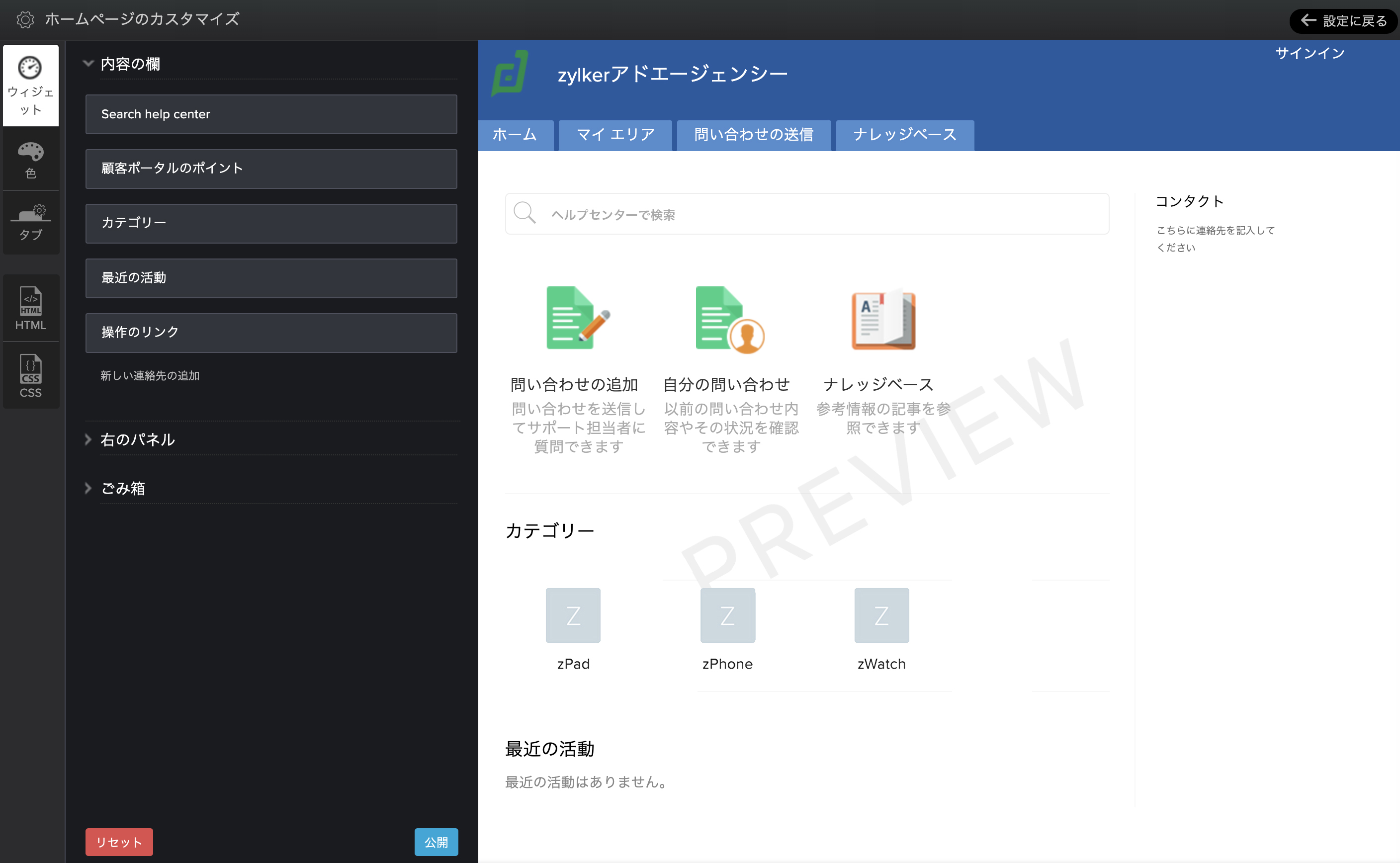Image resolution: width=1400 pixels, height=863 pixels.
Task: Click the green Zylker logo icon
Action: (510, 73)
